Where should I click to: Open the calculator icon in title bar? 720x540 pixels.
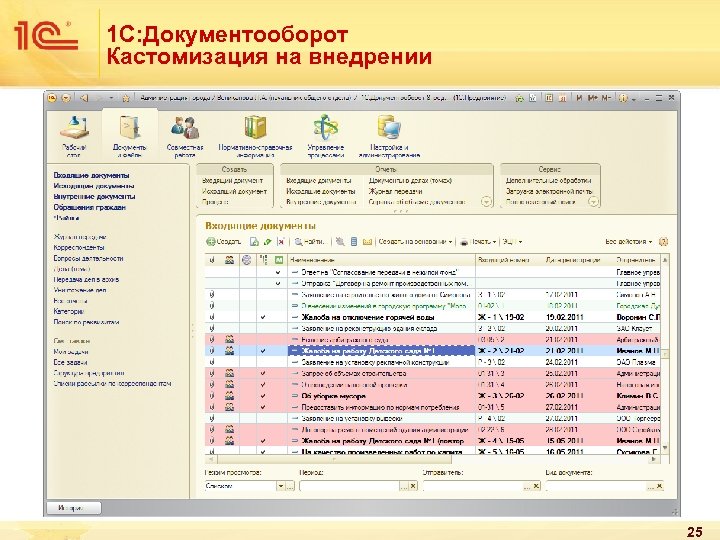click(x=549, y=98)
